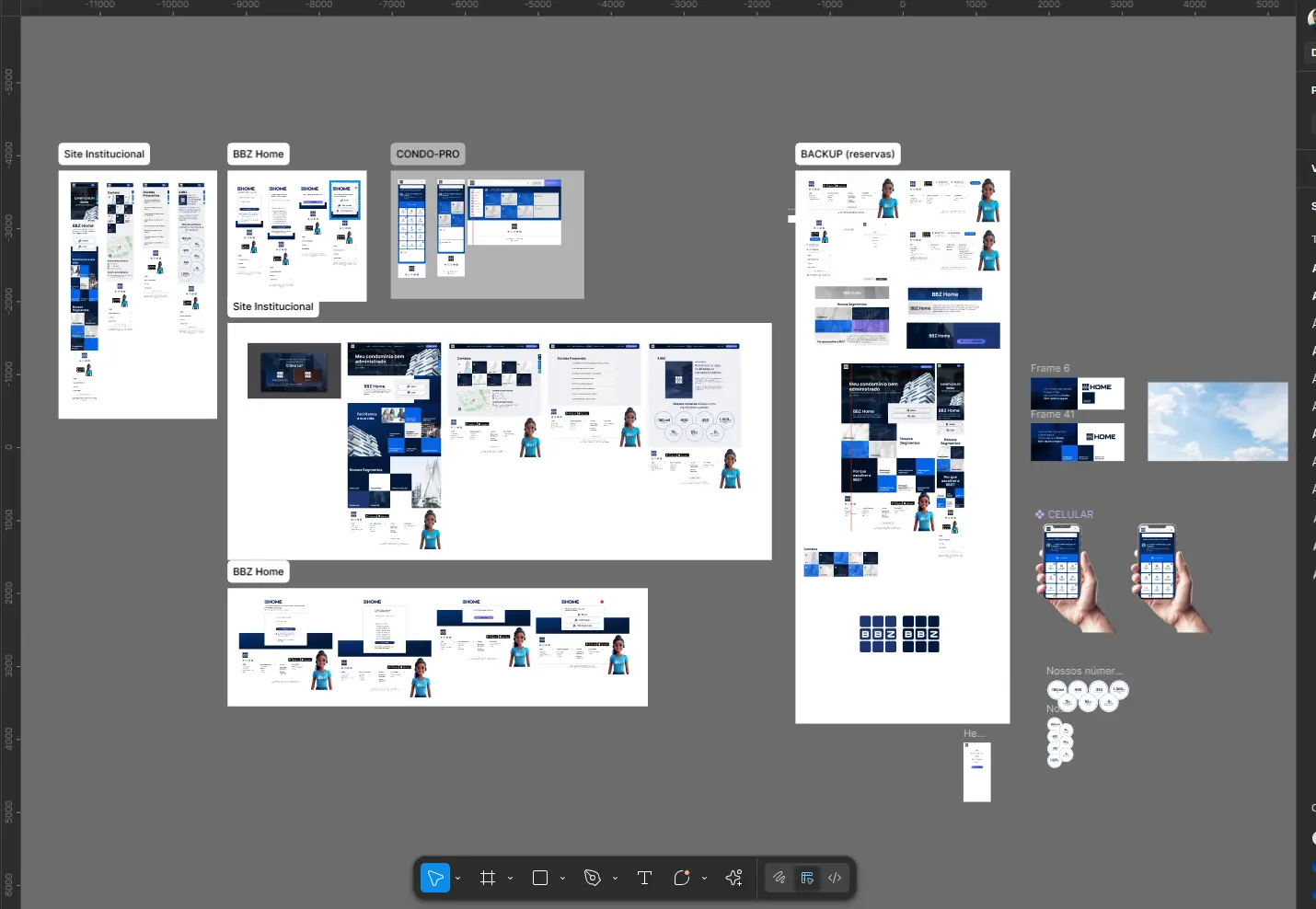Select the sky clouds image
The image size is (1316, 909).
point(1218,421)
